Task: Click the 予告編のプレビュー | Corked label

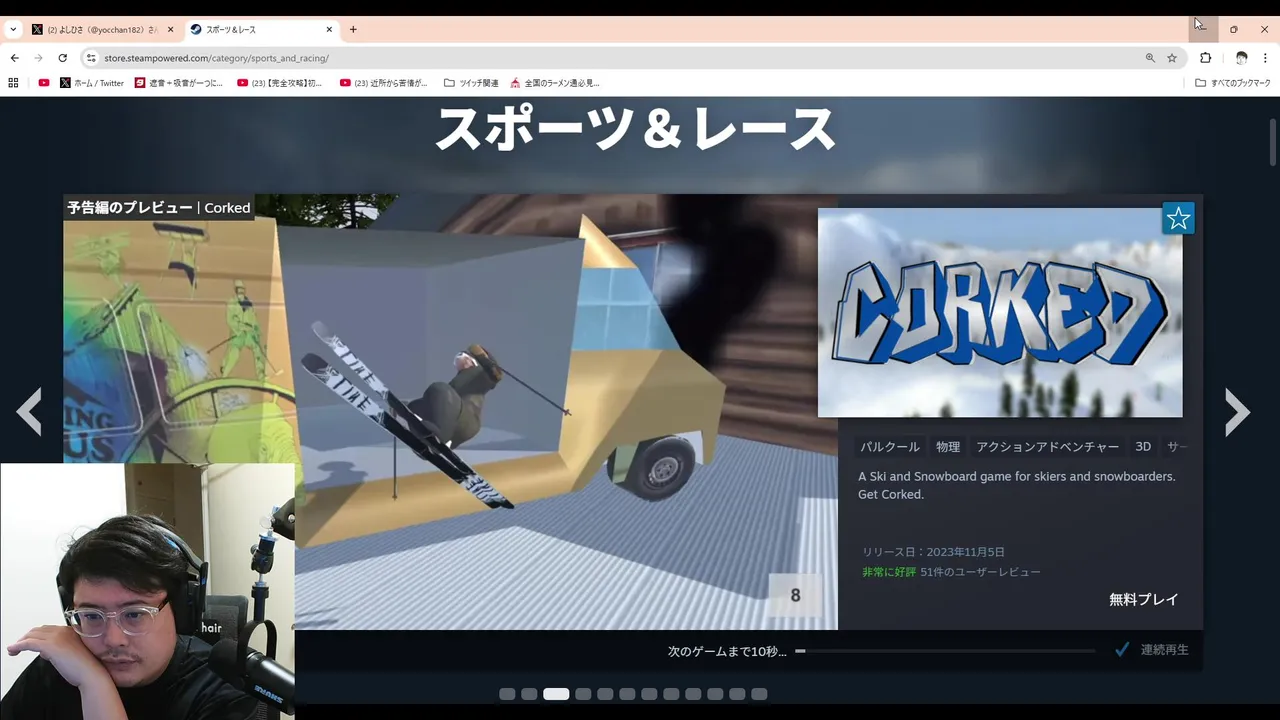Action: coord(159,208)
